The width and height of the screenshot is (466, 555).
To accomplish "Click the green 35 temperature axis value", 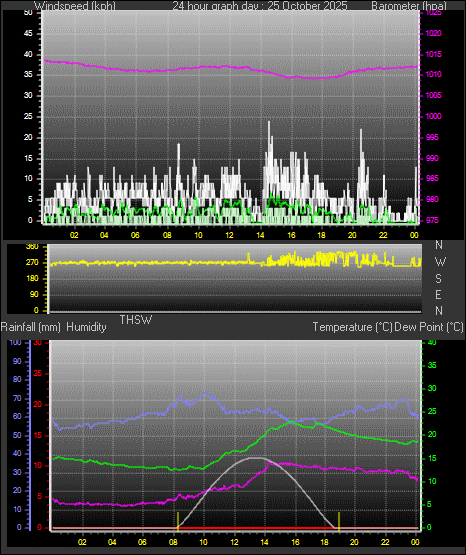I will tap(432, 365).
